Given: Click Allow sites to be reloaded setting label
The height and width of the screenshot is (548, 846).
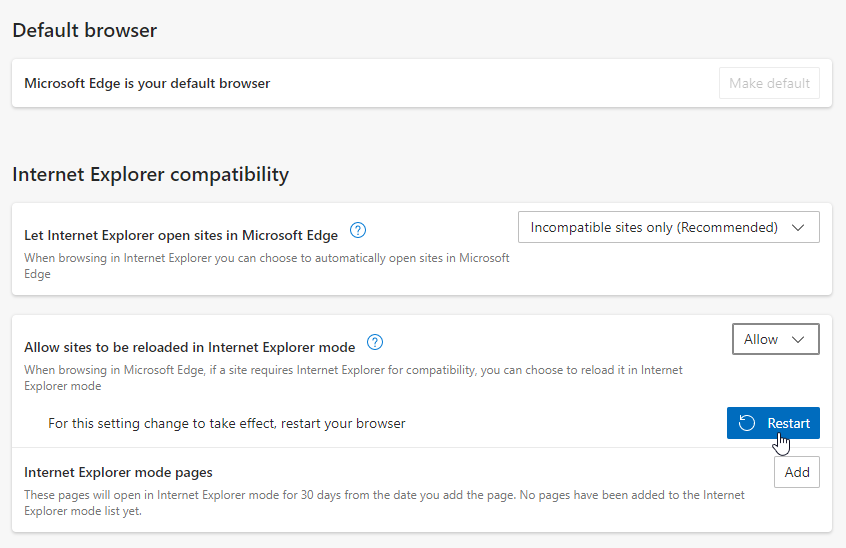Looking at the screenshot, I should pyautogui.click(x=189, y=347).
